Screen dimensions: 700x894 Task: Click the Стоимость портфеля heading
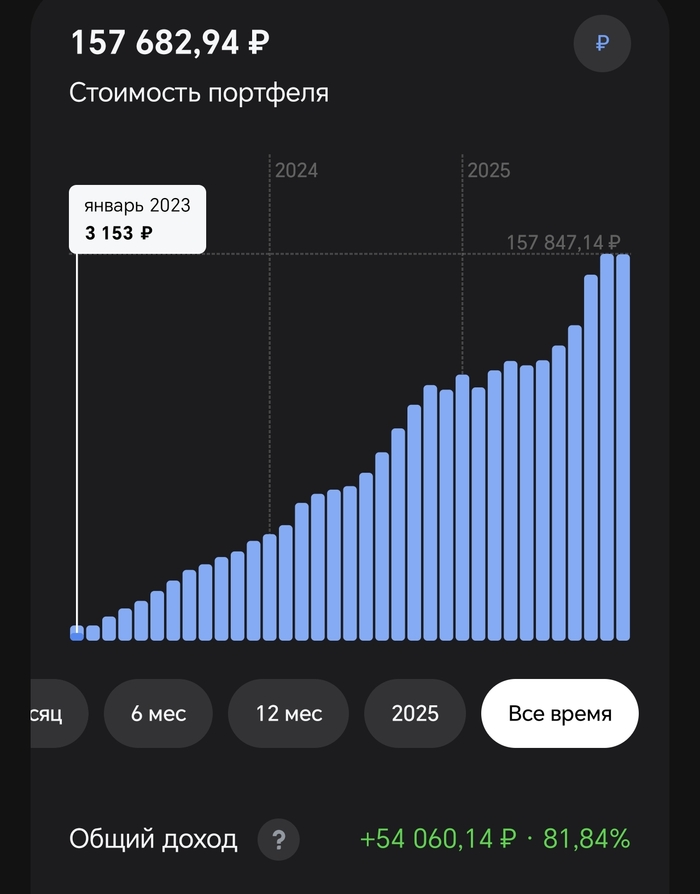[199, 93]
